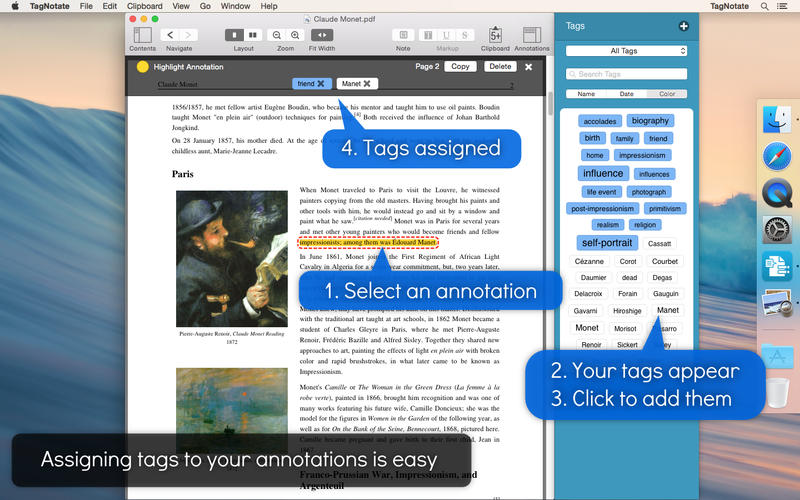
Task: Open the View menu
Action: tap(181, 6)
